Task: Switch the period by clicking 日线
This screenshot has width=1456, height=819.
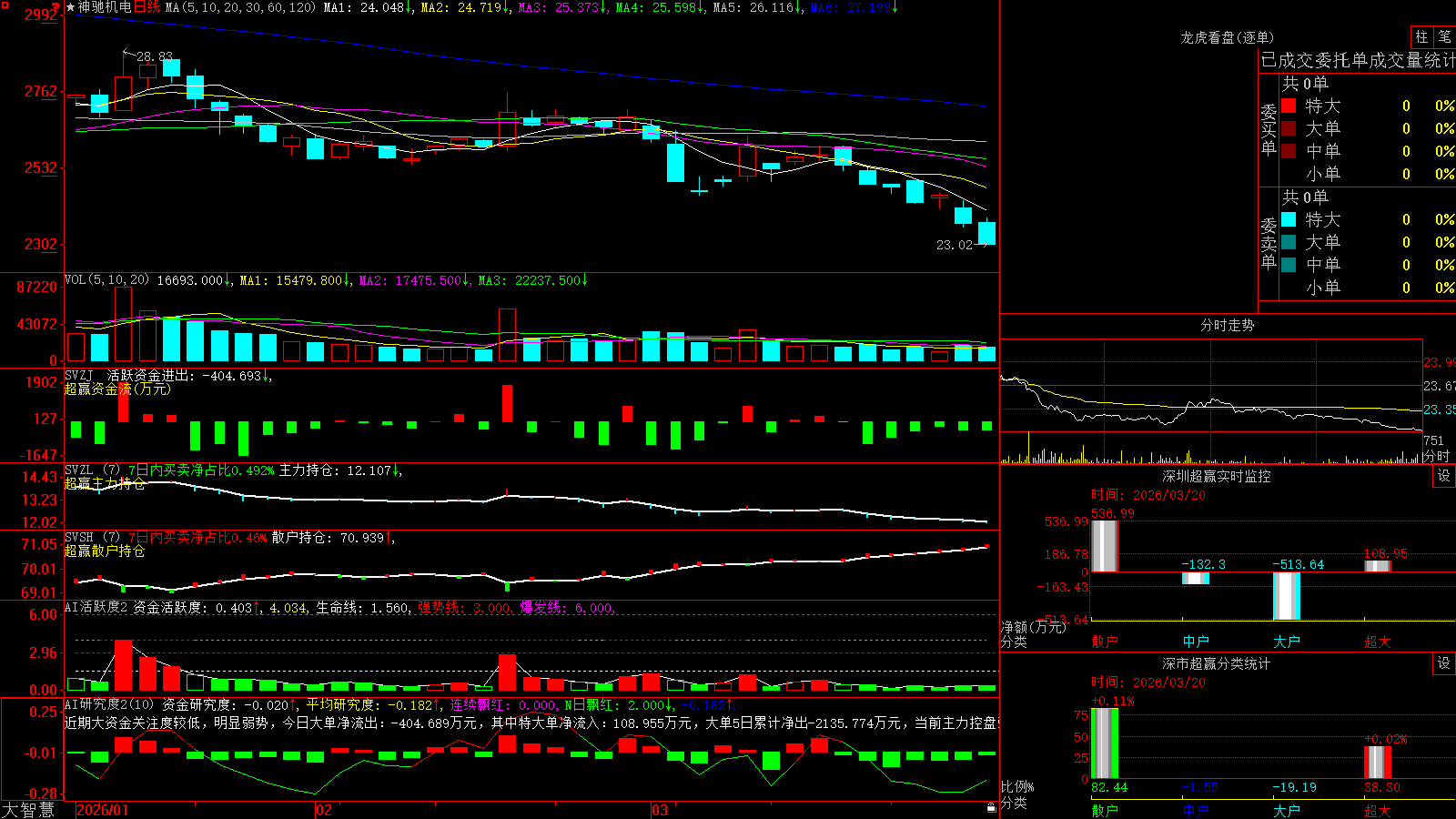Action: point(147,7)
